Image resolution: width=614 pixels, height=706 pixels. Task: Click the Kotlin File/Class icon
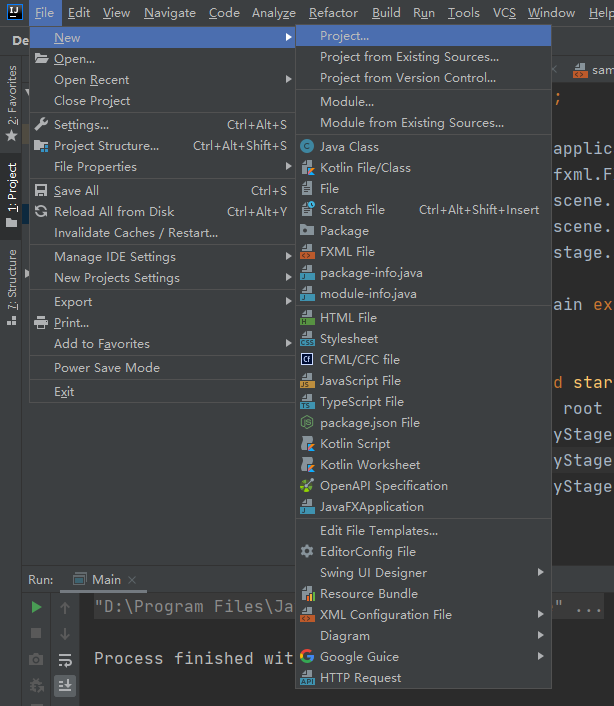pos(307,167)
